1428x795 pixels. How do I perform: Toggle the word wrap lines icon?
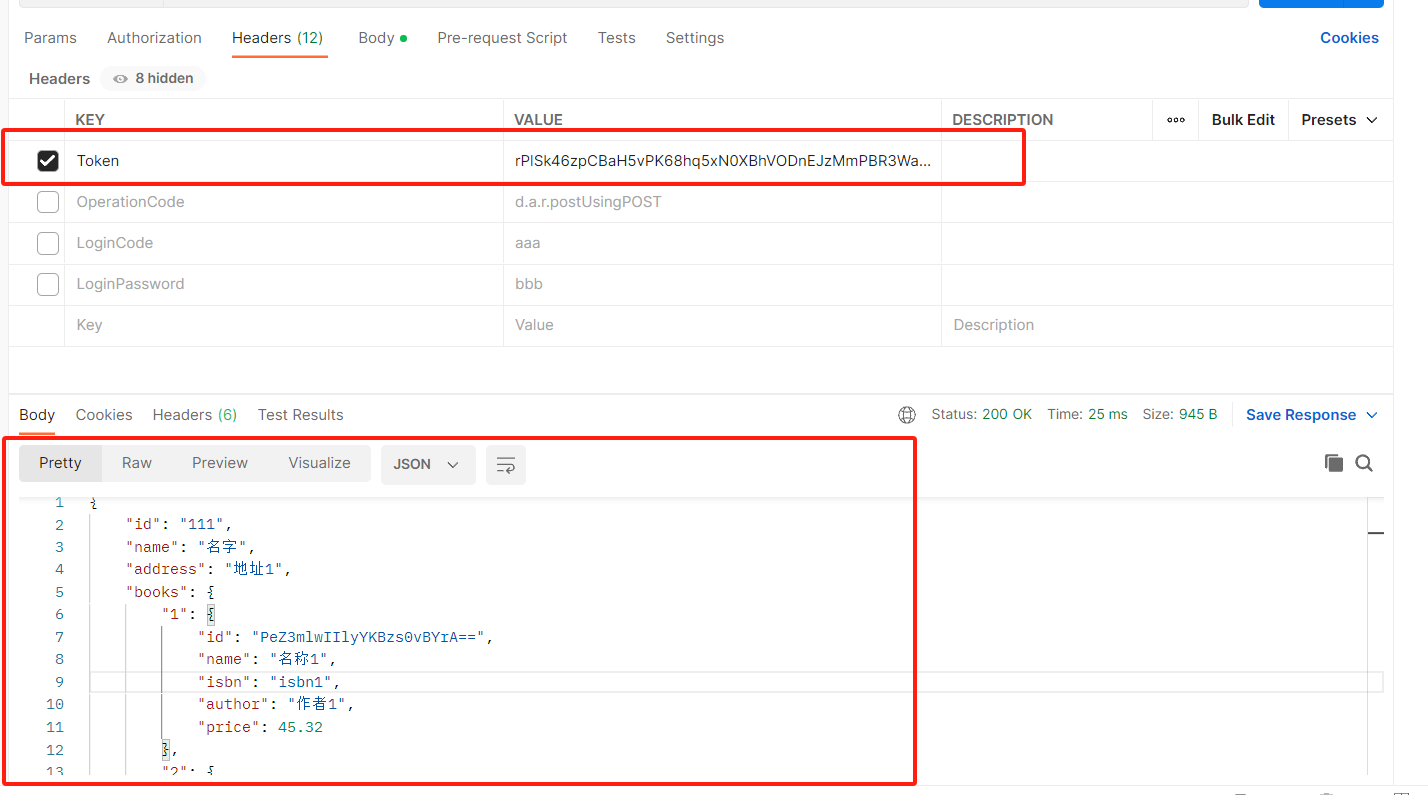point(506,465)
